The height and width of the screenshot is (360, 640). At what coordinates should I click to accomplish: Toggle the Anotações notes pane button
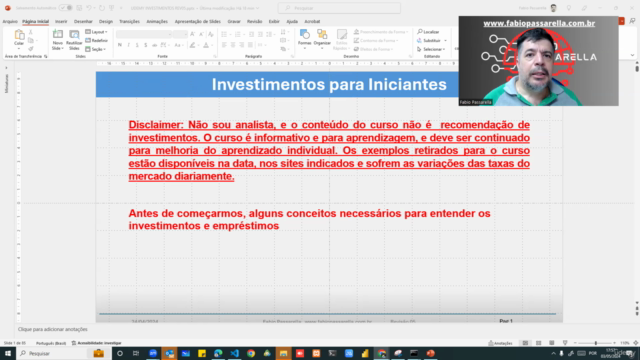click(500, 343)
